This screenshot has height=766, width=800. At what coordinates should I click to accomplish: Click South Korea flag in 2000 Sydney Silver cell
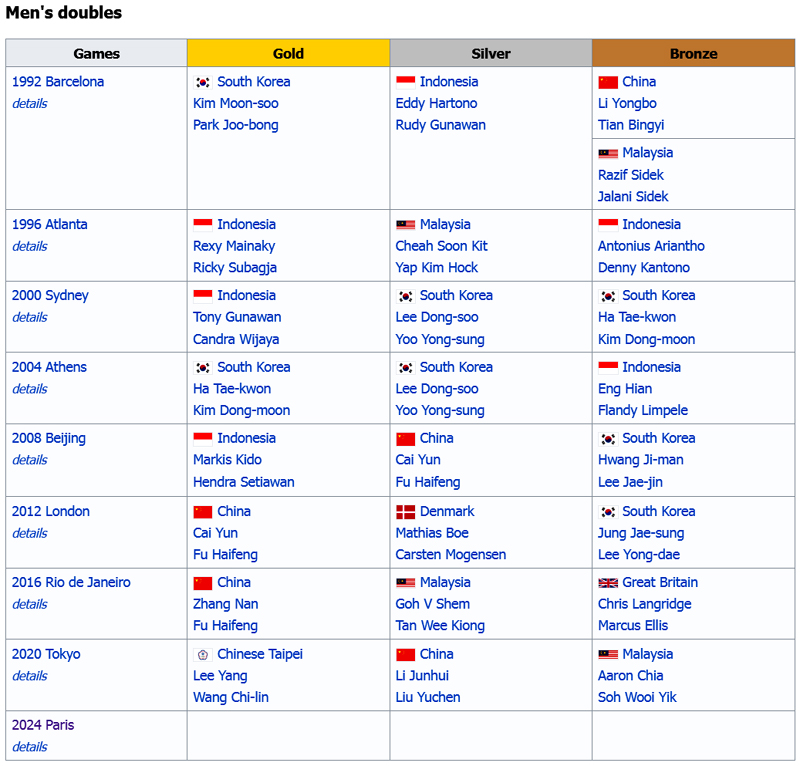[405, 296]
